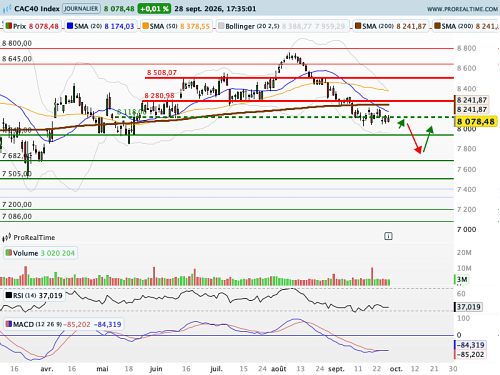Click the 7 600 price axis value
Image resolution: width=500 pixels, height=375 pixels.
pos(466,169)
